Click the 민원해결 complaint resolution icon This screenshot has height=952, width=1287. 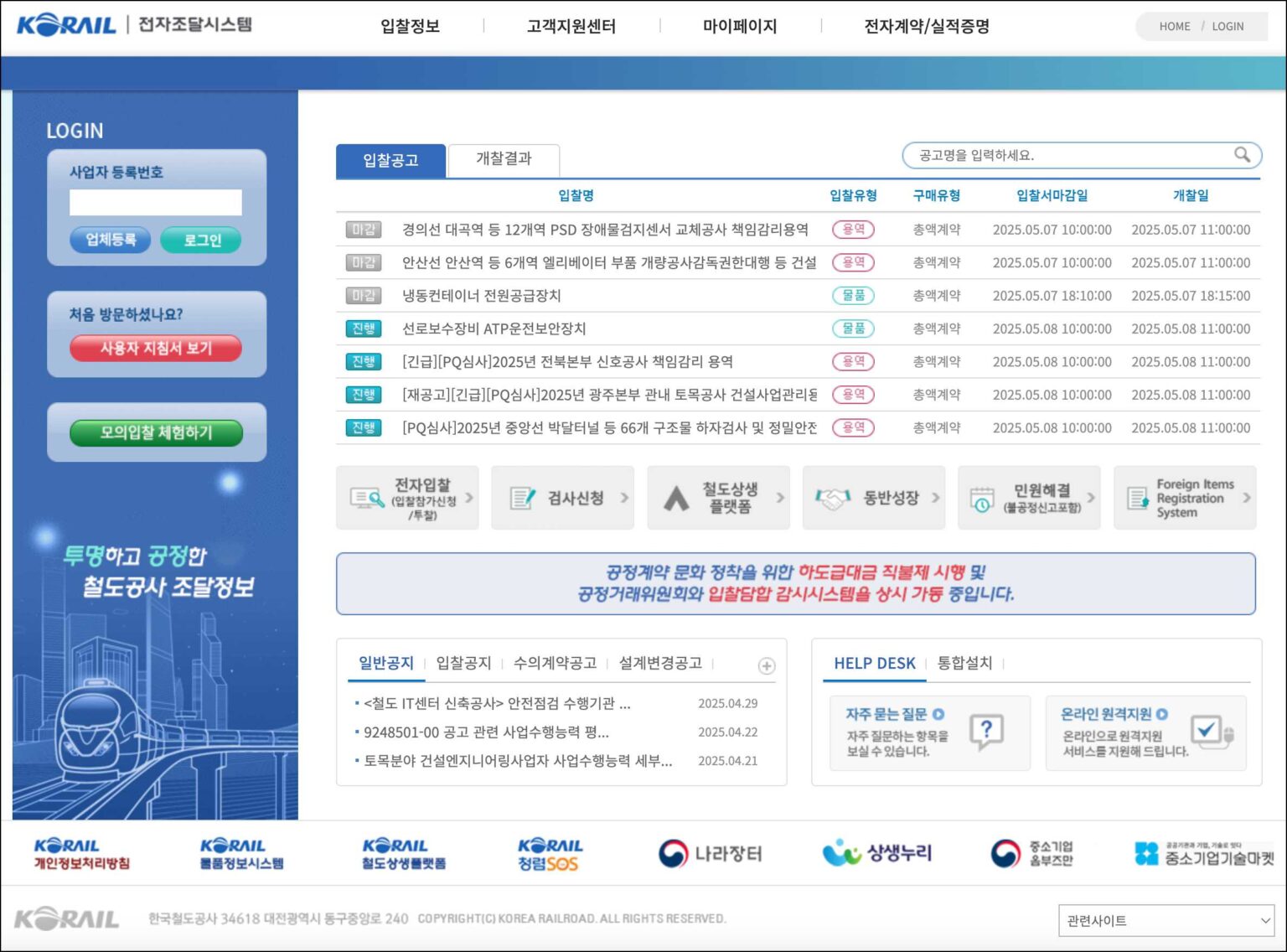(1029, 497)
